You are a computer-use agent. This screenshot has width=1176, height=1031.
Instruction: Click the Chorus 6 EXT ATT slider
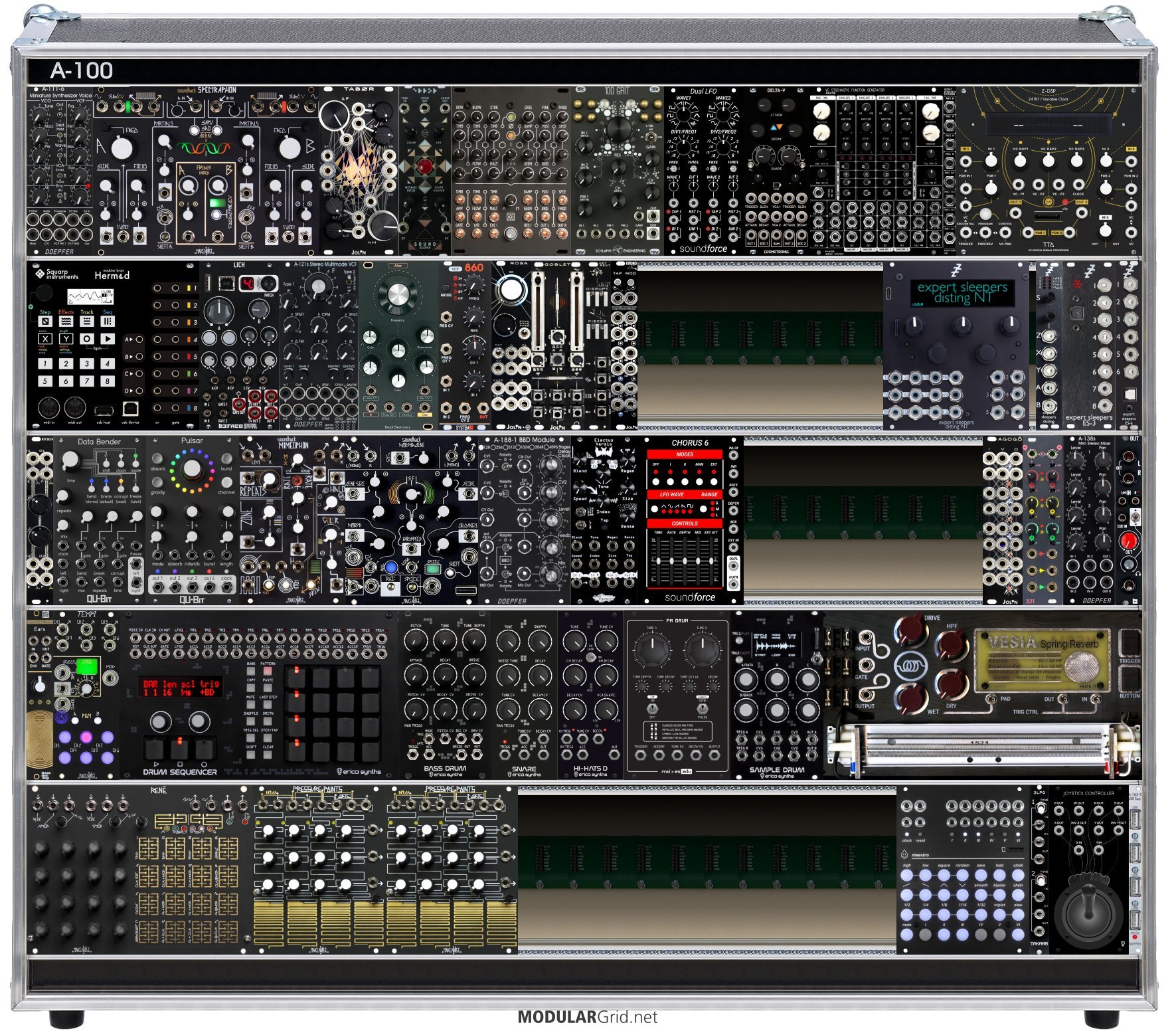[x=712, y=559]
